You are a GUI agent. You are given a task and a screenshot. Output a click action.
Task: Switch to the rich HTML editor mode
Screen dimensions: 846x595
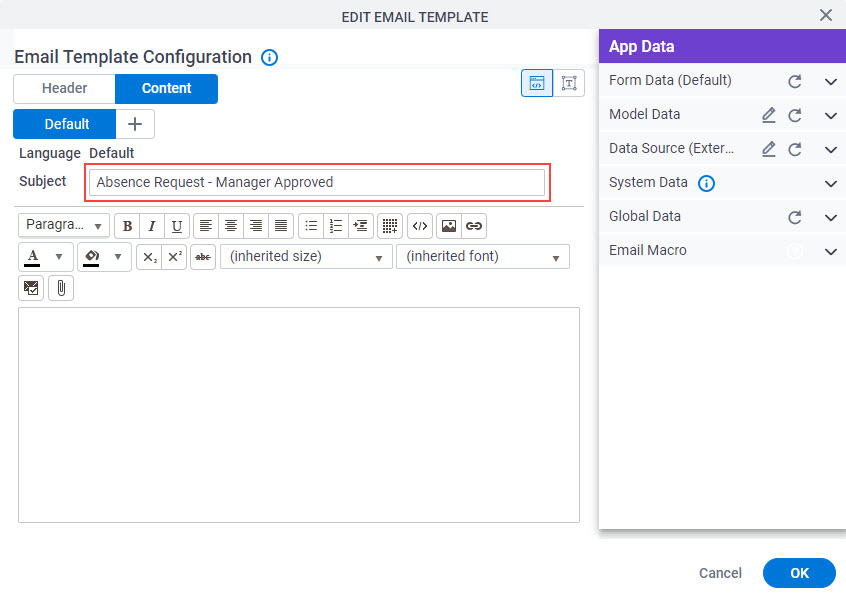click(537, 83)
